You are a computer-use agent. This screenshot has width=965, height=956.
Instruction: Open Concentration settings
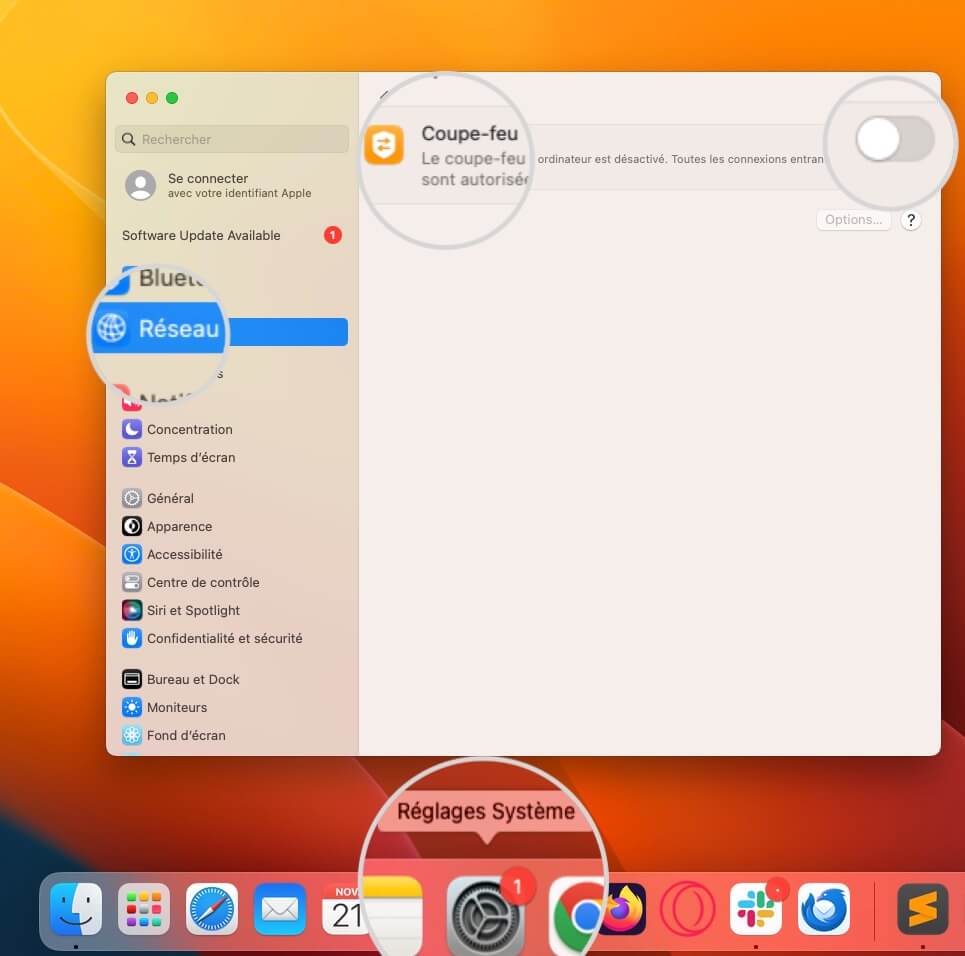190,429
